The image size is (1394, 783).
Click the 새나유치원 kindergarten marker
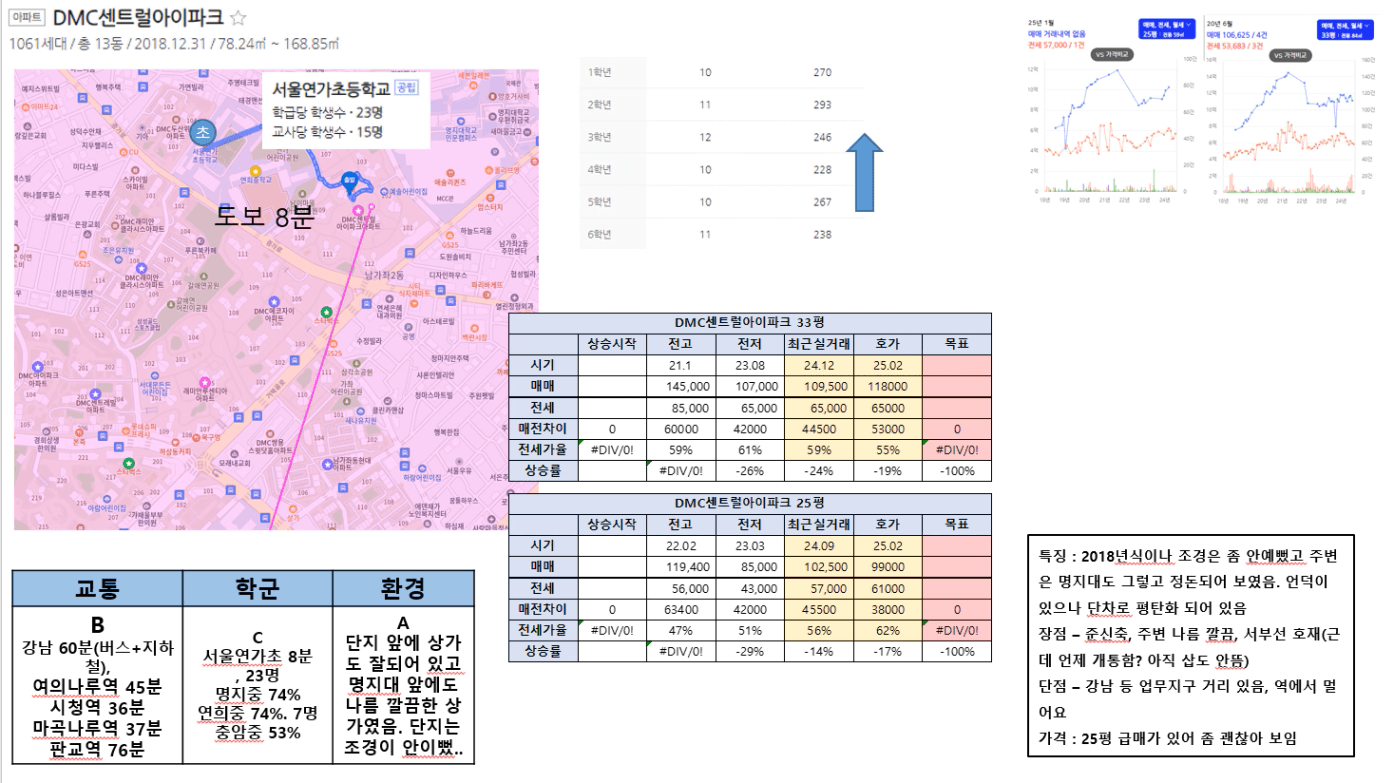coord(360,411)
